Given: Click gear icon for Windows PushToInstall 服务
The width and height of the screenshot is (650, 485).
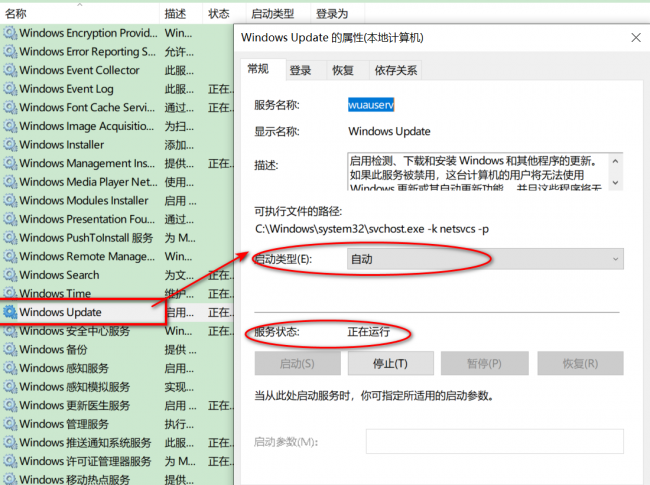Looking at the screenshot, I should 10,238.
